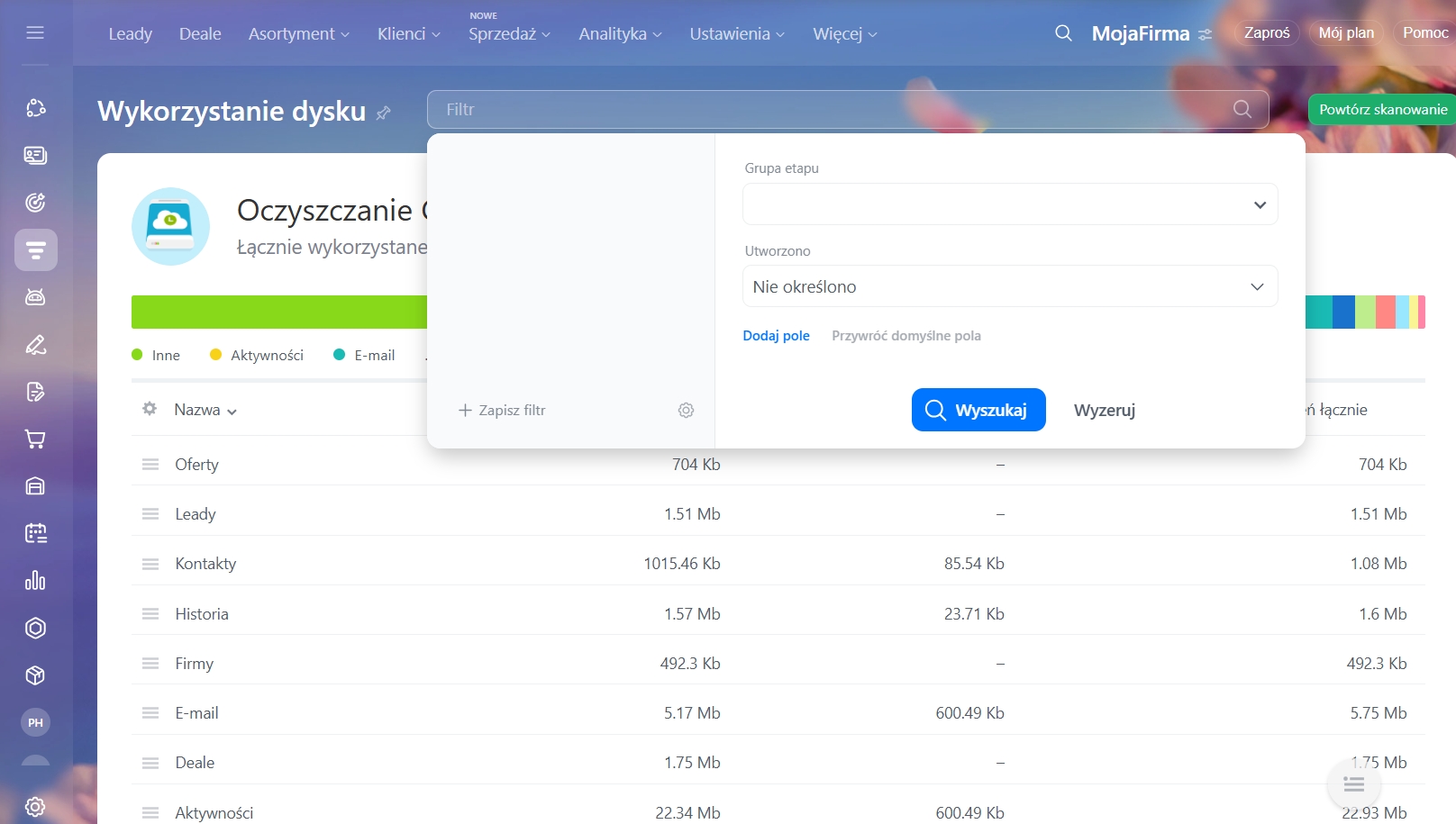This screenshot has width=1456, height=824.
Task: Click the Powtórz skanowanie button
Action: 1382,110
